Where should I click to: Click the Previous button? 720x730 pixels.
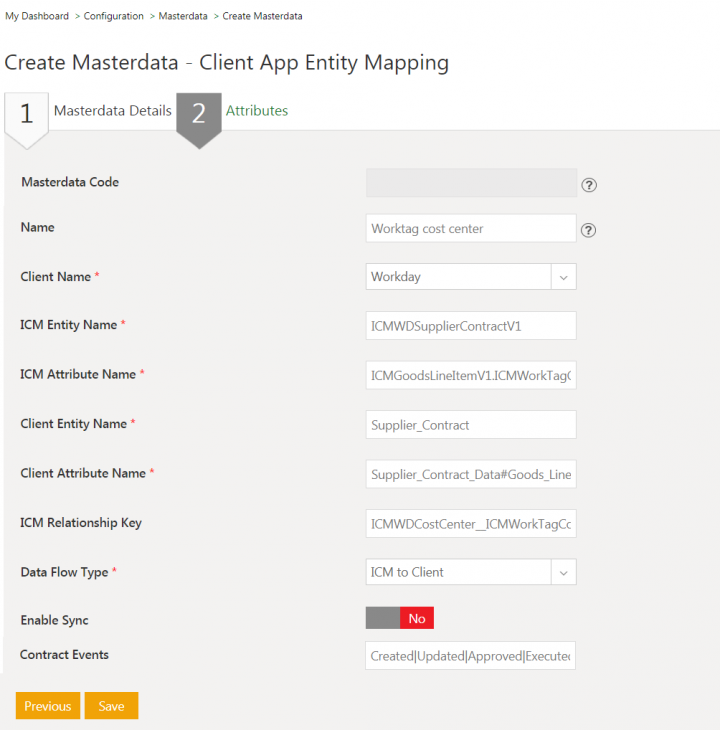[47, 706]
